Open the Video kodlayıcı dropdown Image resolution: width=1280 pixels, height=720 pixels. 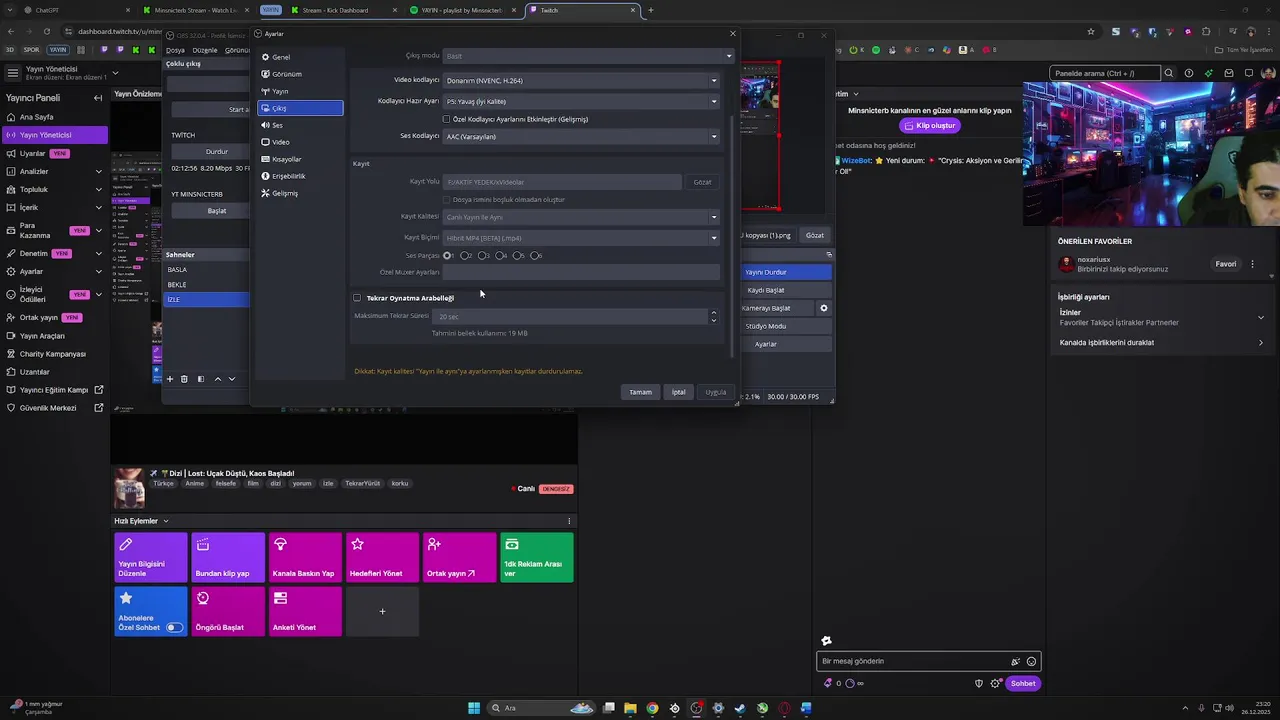pyautogui.click(x=581, y=80)
